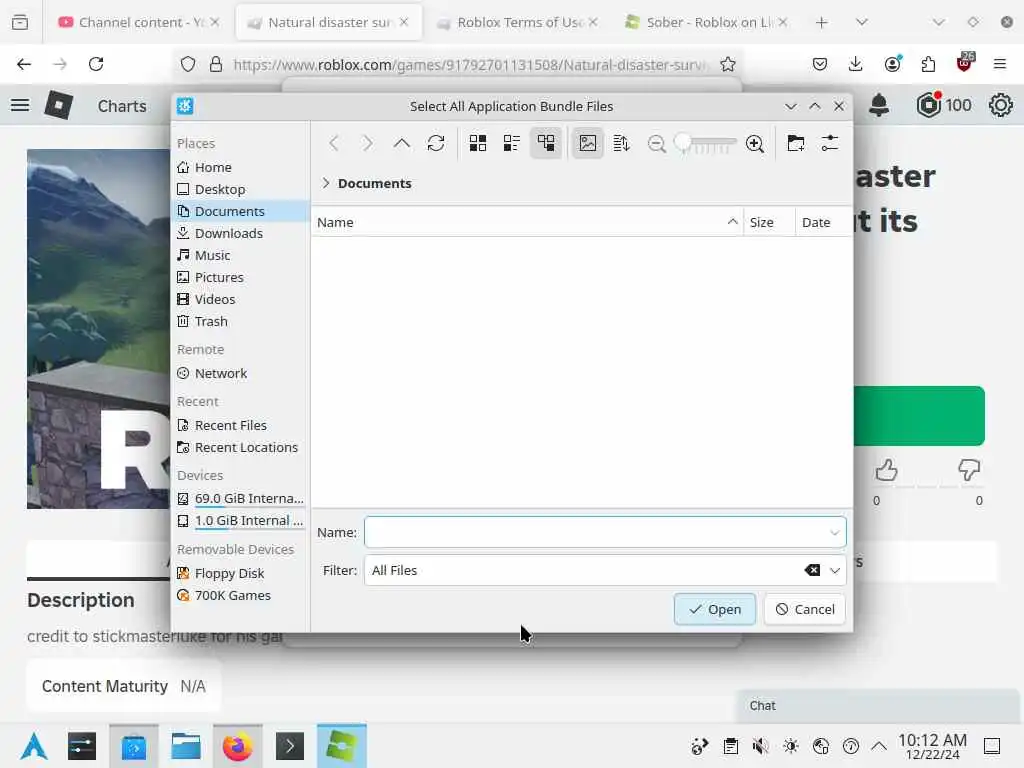Open the Floppy Disk removable device
This screenshot has height=768, width=1024.
tap(240, 573)
